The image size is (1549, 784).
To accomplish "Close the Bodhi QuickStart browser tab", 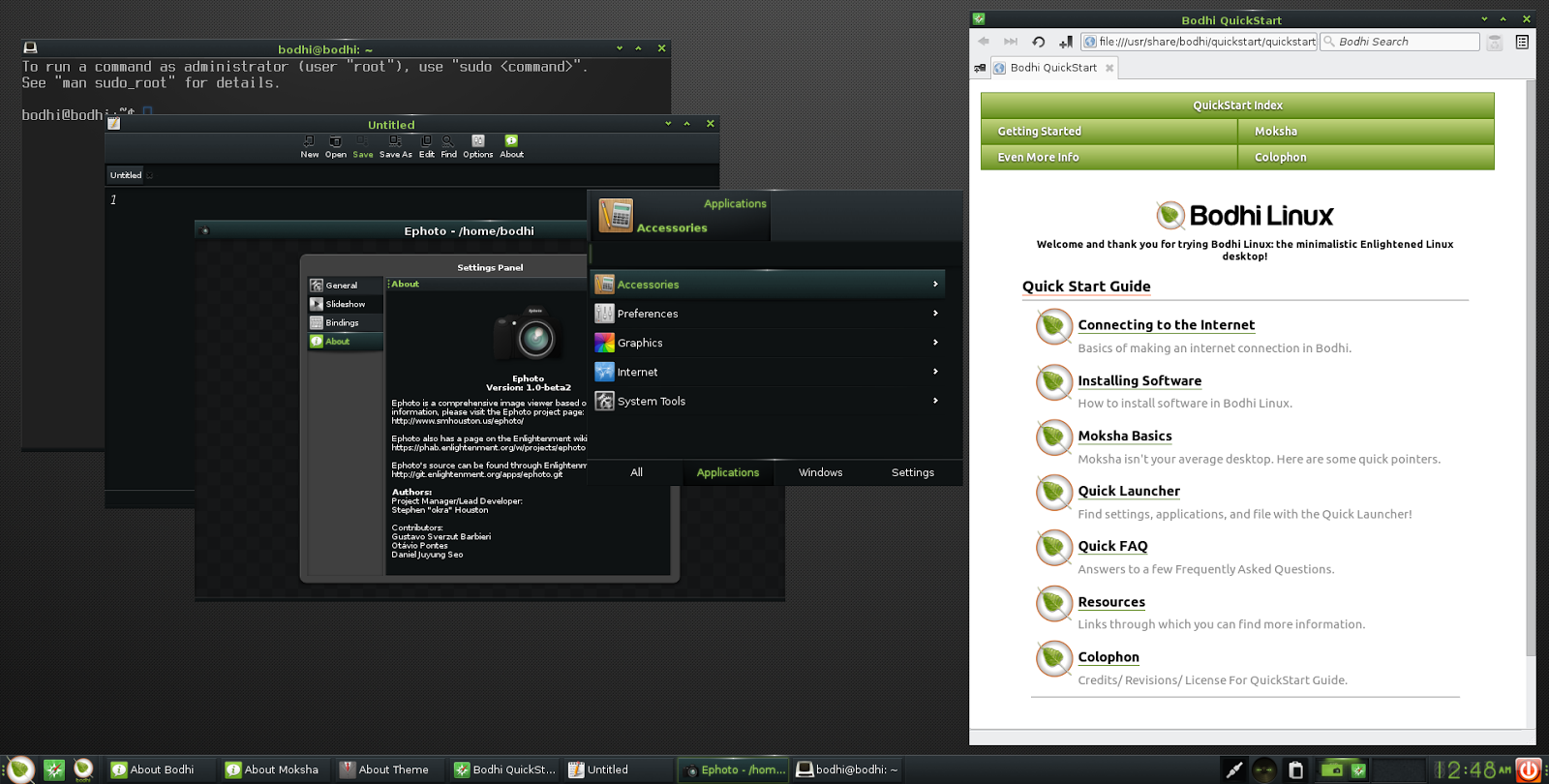I will (x=1109, y=68).
